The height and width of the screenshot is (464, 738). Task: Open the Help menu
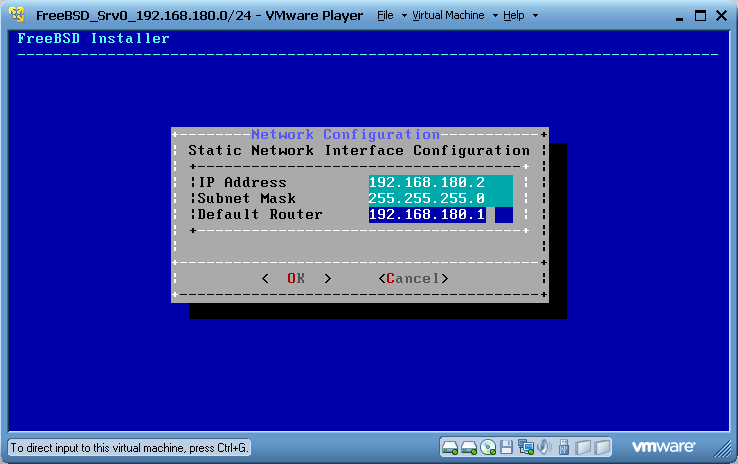513,16
